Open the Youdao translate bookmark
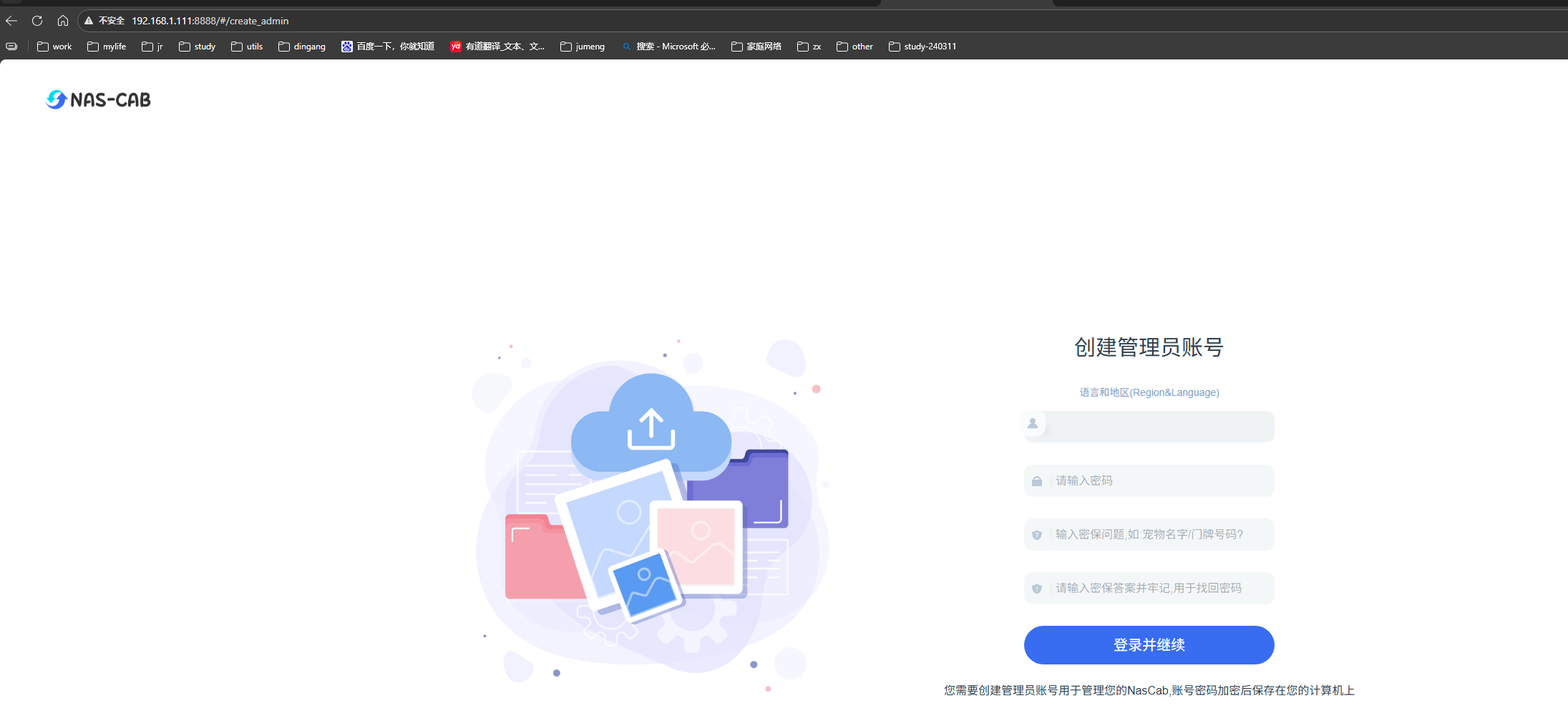 click(x=497, y=47)
